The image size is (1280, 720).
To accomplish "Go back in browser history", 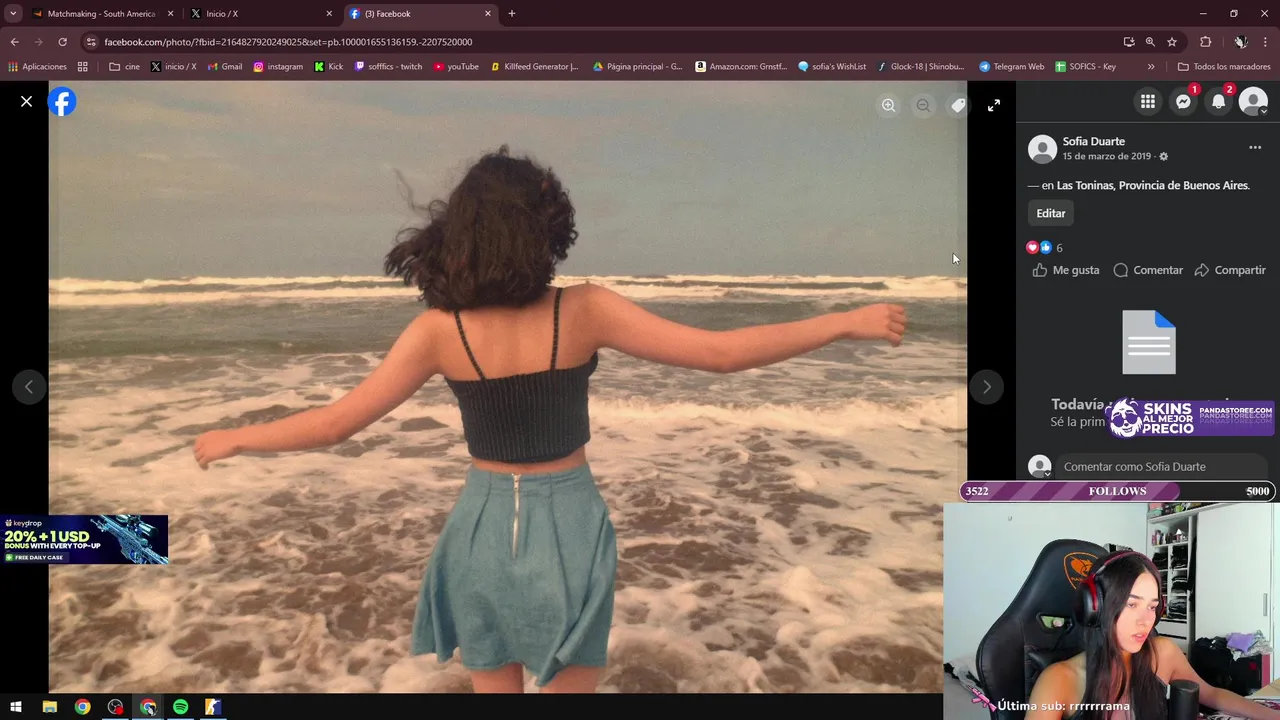I will point(14,42).
